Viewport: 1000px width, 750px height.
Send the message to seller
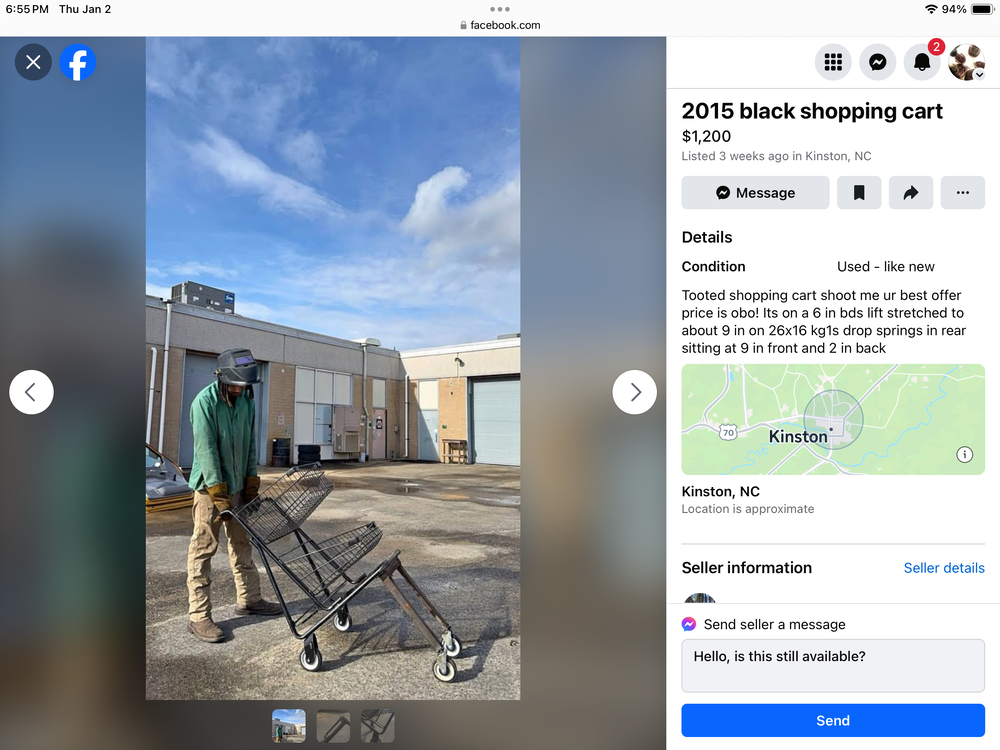click(x=833, y=721)
